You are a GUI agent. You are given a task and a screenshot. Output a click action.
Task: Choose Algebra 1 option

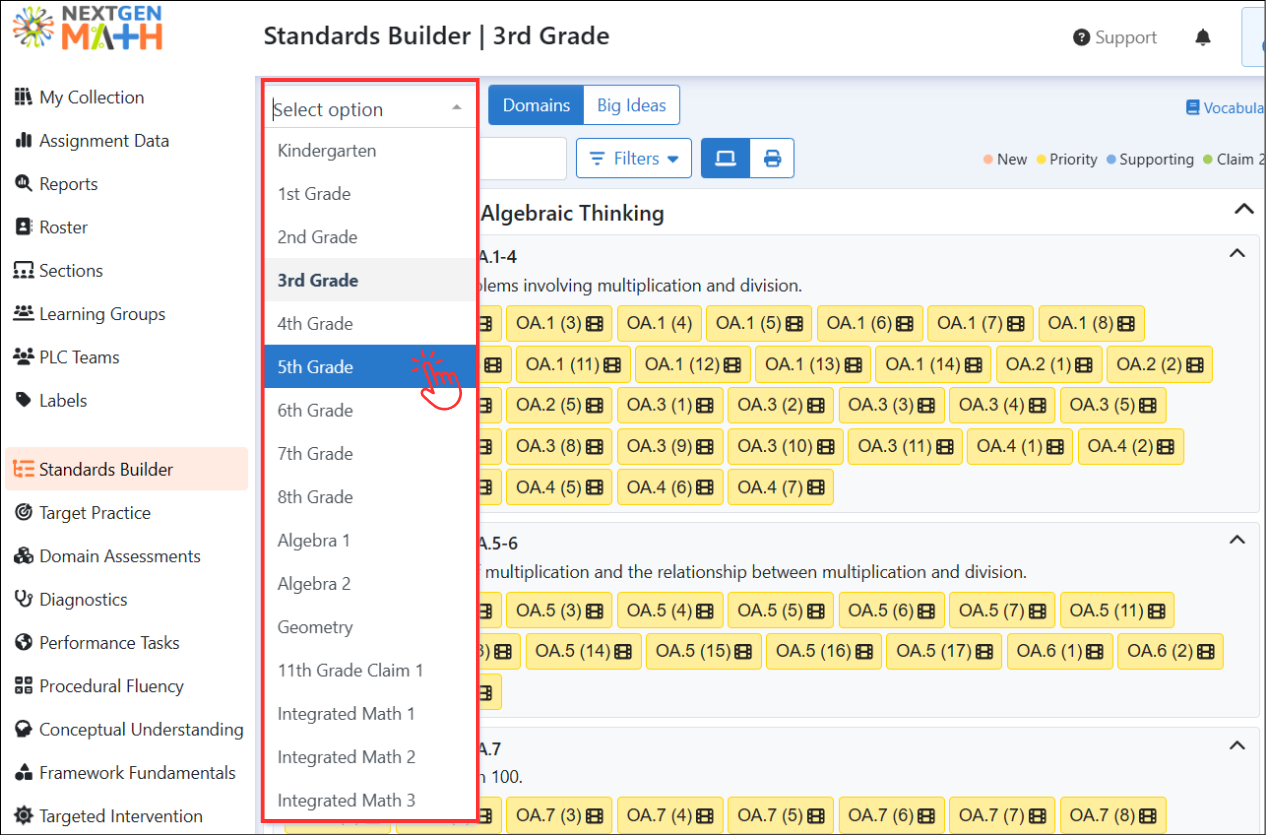(x=370, y=540)
